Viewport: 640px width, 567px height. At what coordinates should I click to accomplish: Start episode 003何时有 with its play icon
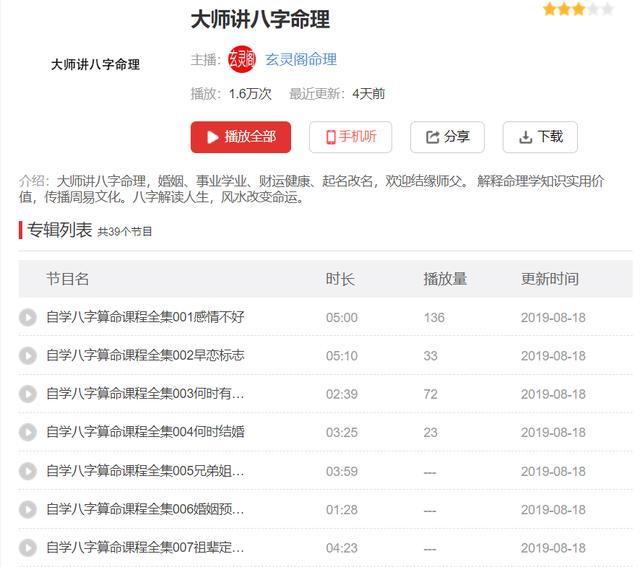(x=28, y=394)
